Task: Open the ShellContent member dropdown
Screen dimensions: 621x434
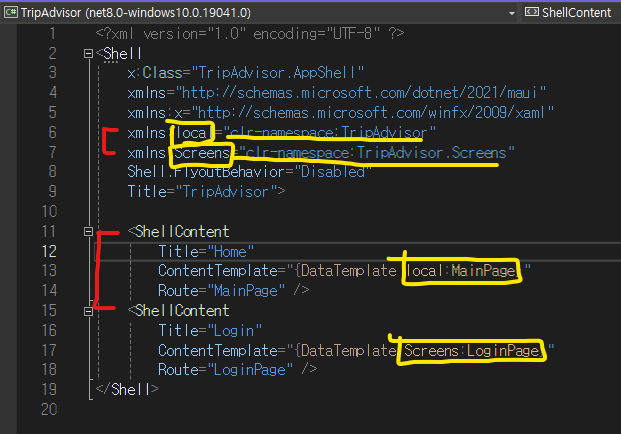Action: point(576,13)
